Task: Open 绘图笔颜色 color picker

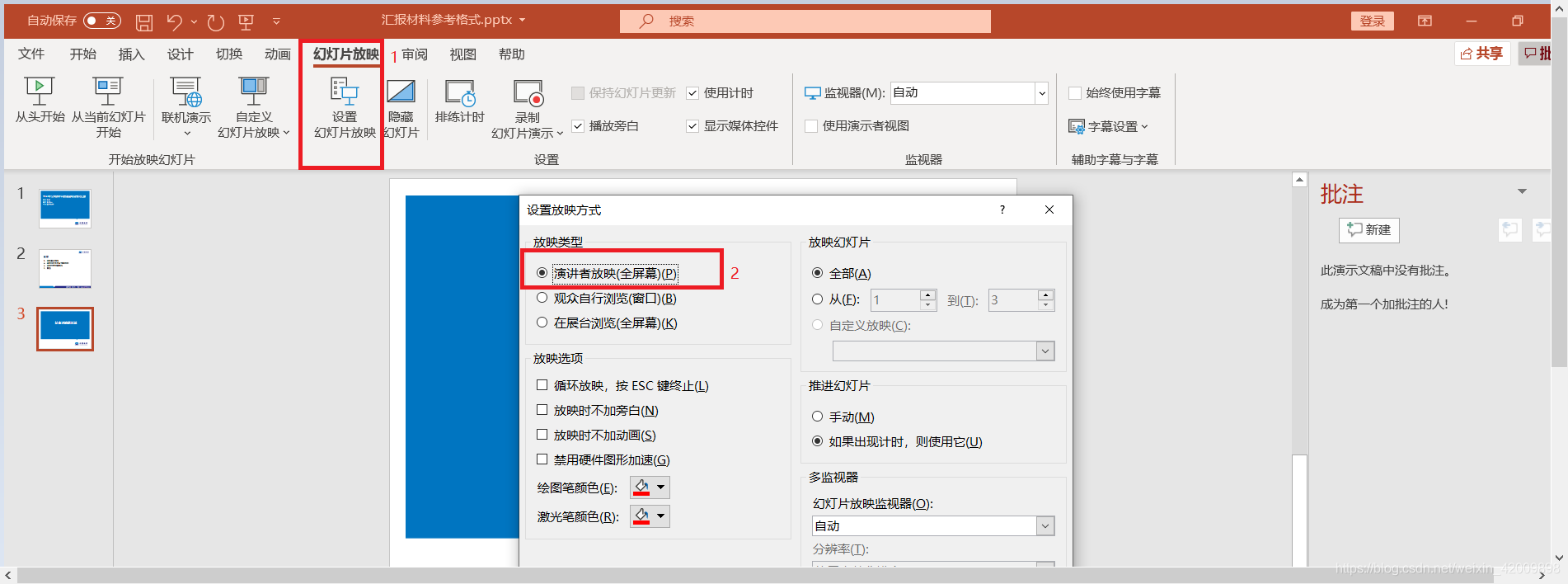Action: pos(650,487)
